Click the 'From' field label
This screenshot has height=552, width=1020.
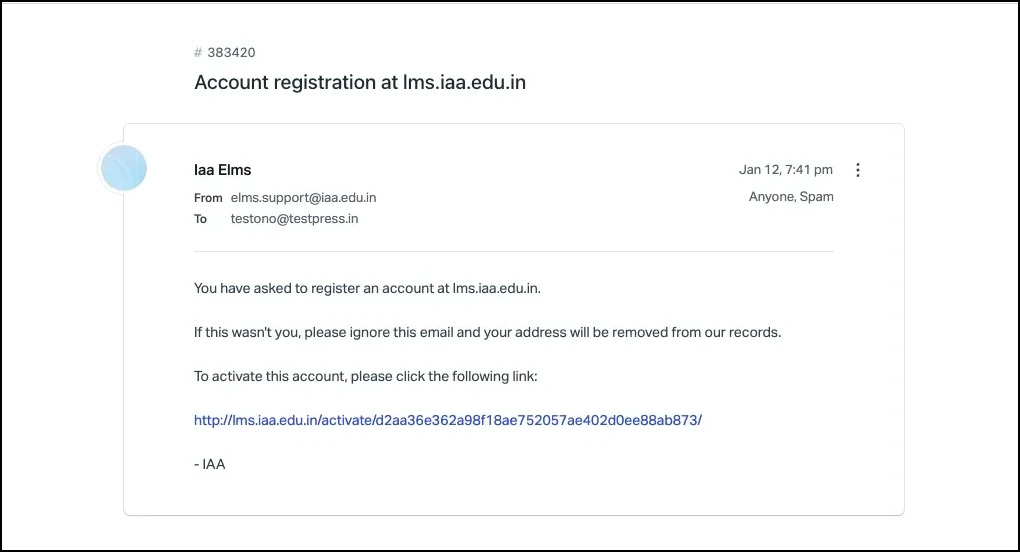(208, 198)
